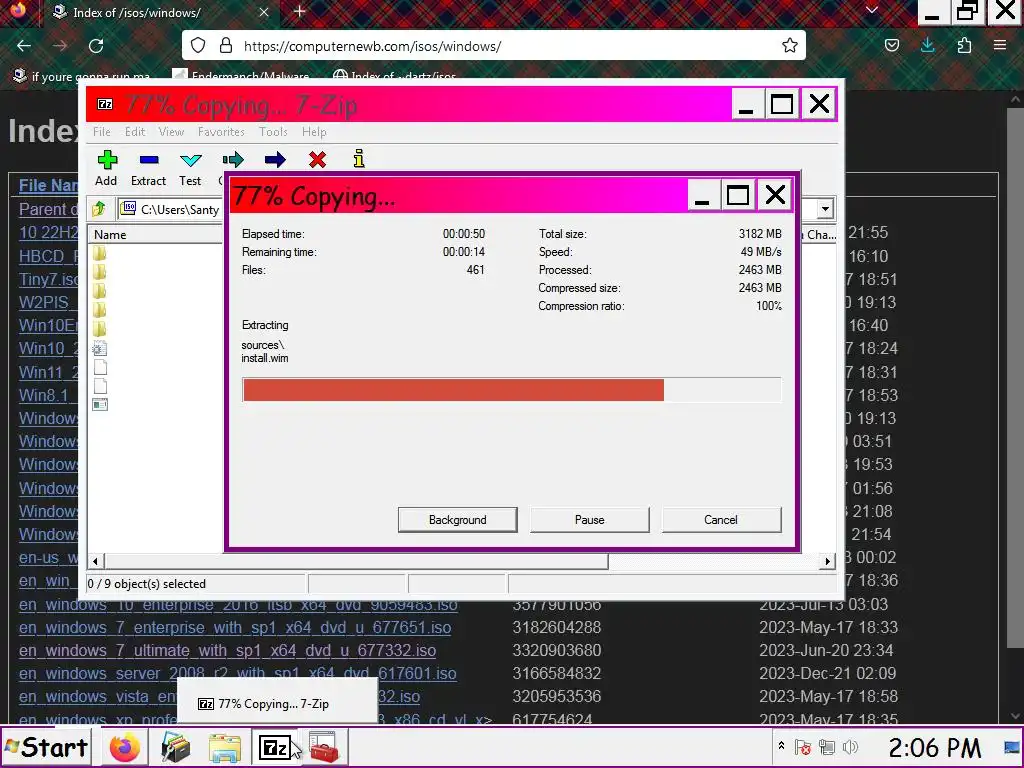The height and width of the screenshot is (768, 1024).
Task: Click the red Delete X icon in 7-Zip
Action: (x=317, y=160)
